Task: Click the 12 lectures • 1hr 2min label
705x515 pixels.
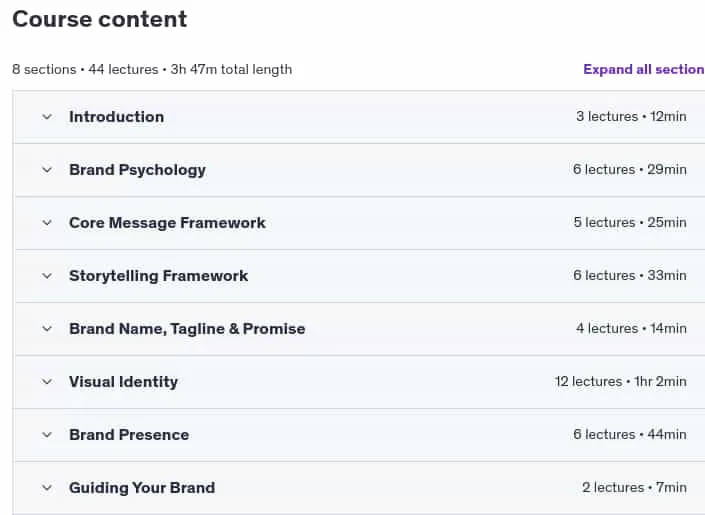Action: tap(620, 381)
